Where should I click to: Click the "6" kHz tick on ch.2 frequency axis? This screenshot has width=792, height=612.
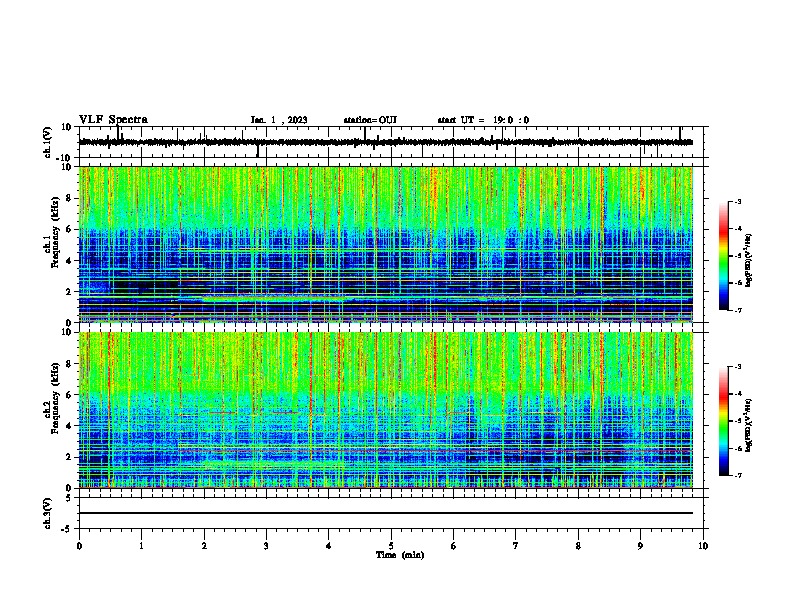coord(69,395)
